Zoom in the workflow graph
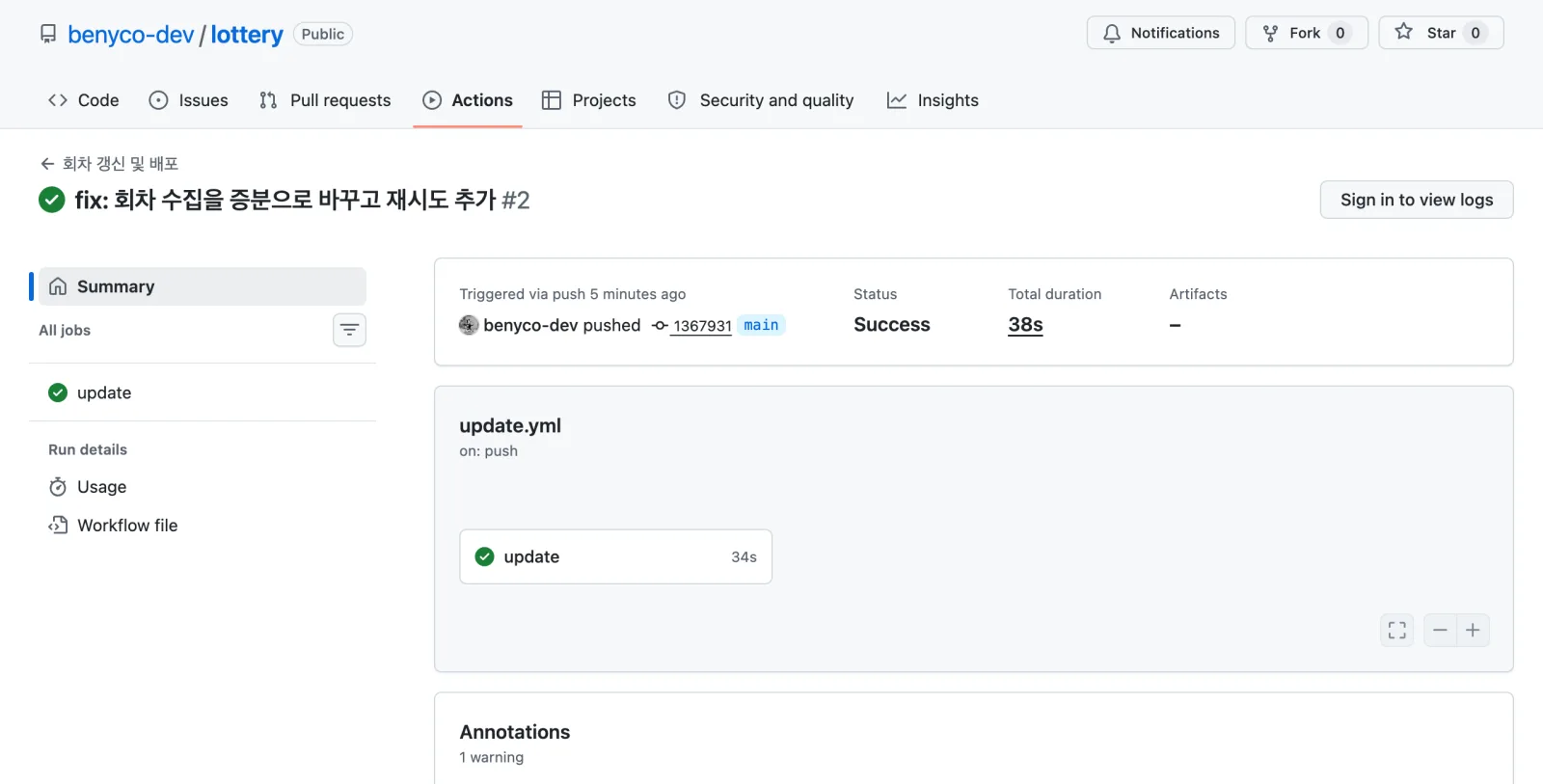 [x=1473, y=631]
